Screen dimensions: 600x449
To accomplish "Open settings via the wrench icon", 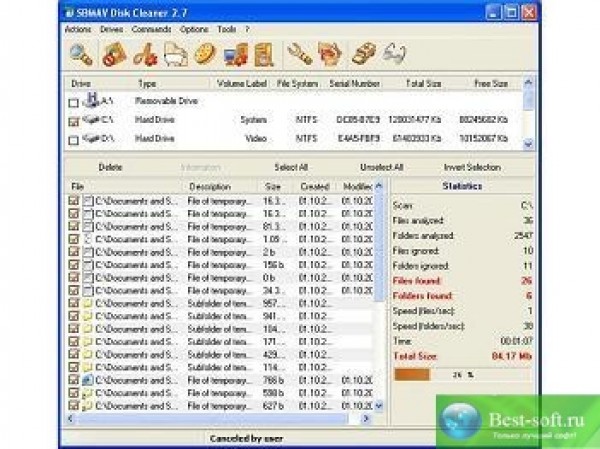I will 300,54.
